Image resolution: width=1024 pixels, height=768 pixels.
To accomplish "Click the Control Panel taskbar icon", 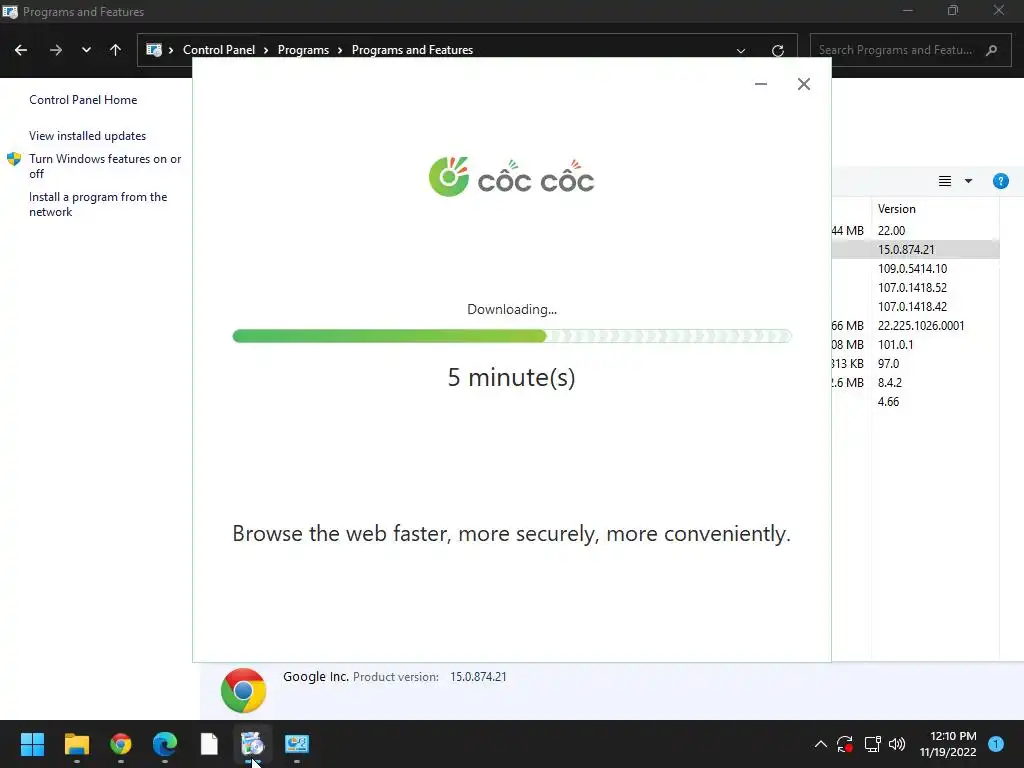I will [296, 744].
